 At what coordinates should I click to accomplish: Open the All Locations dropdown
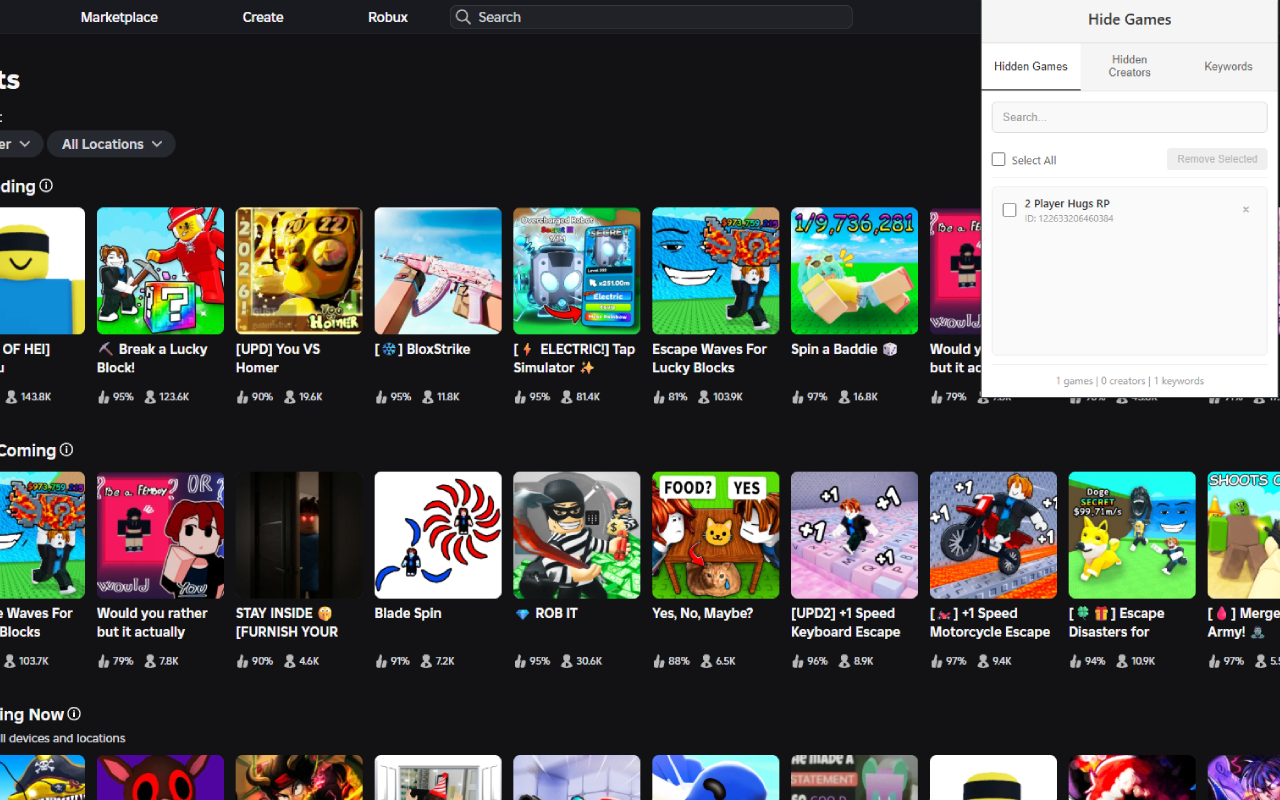(x=111, y=144)
